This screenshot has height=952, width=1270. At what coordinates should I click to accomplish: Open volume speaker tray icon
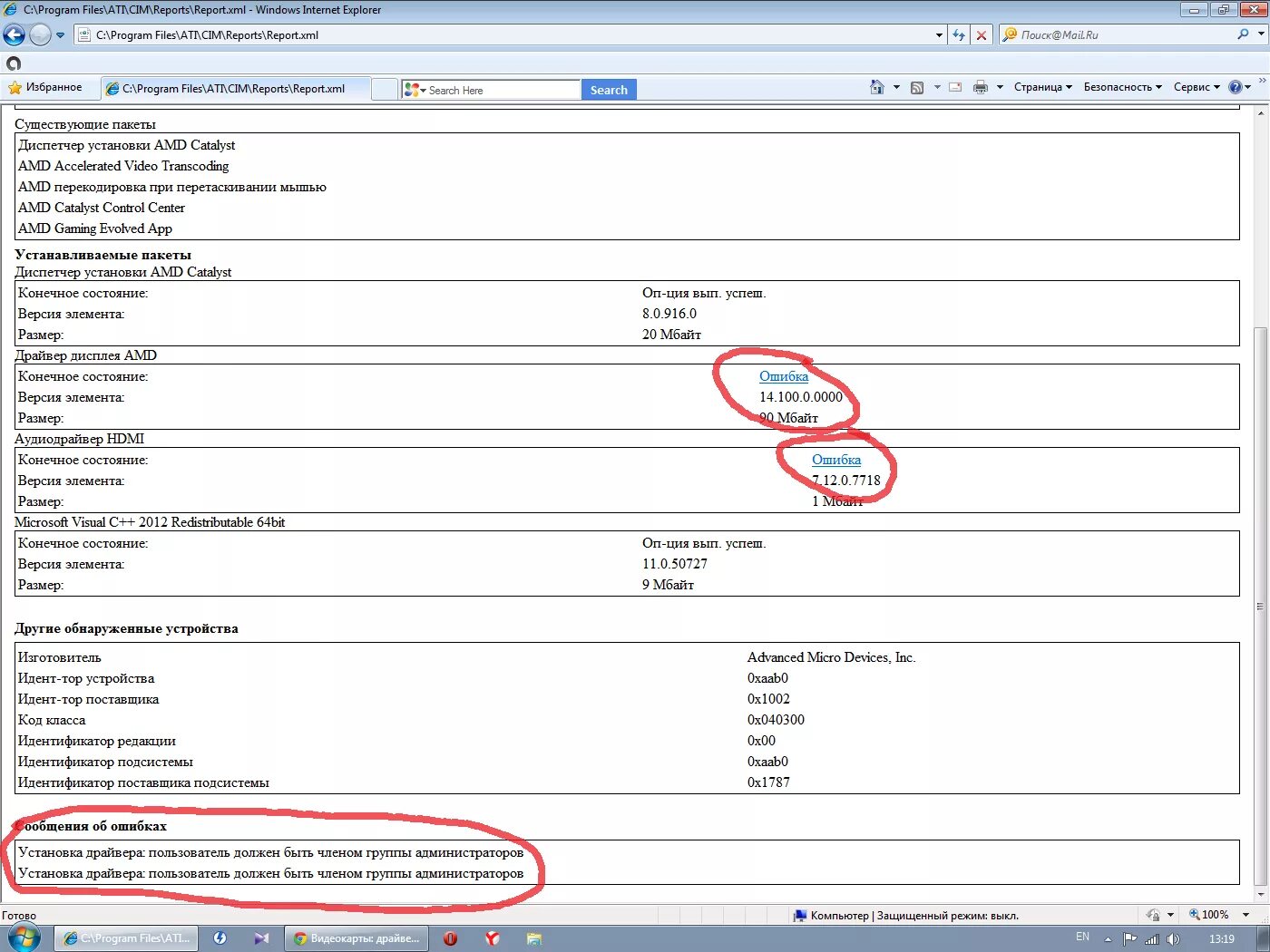click(x=1173, y=939)
